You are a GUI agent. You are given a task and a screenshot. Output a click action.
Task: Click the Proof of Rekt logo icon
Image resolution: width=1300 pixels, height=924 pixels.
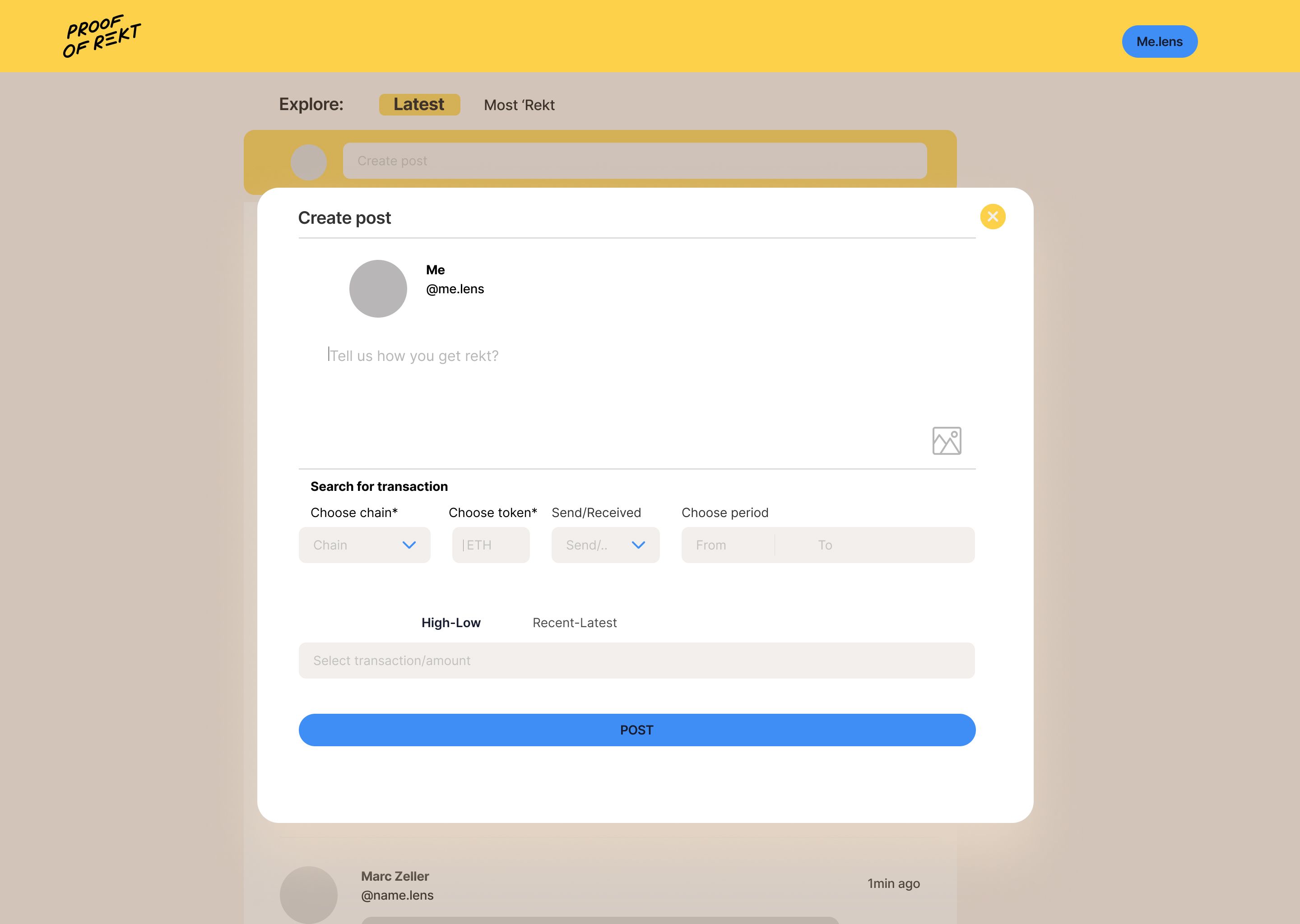point(100,40)
